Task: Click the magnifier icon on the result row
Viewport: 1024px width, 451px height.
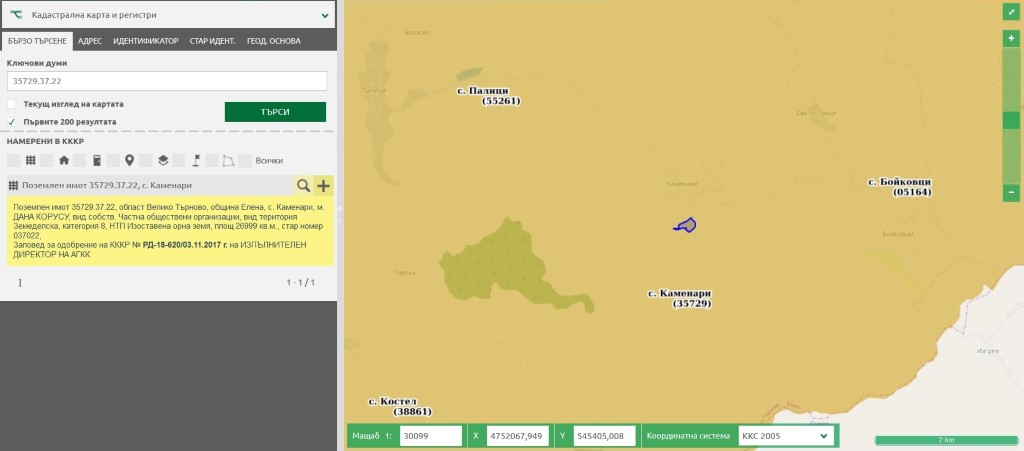Action: click(303, 186)
